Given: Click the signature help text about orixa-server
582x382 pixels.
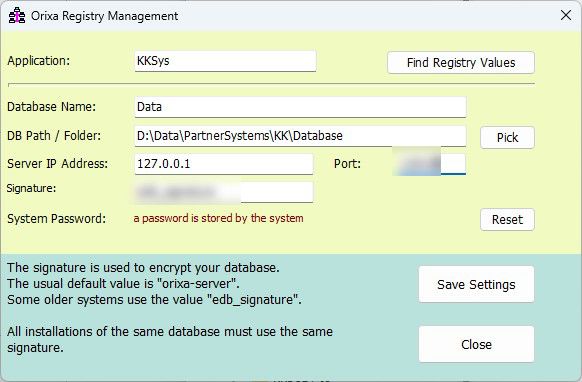Looking at the screenshot, I should (123, 283).
